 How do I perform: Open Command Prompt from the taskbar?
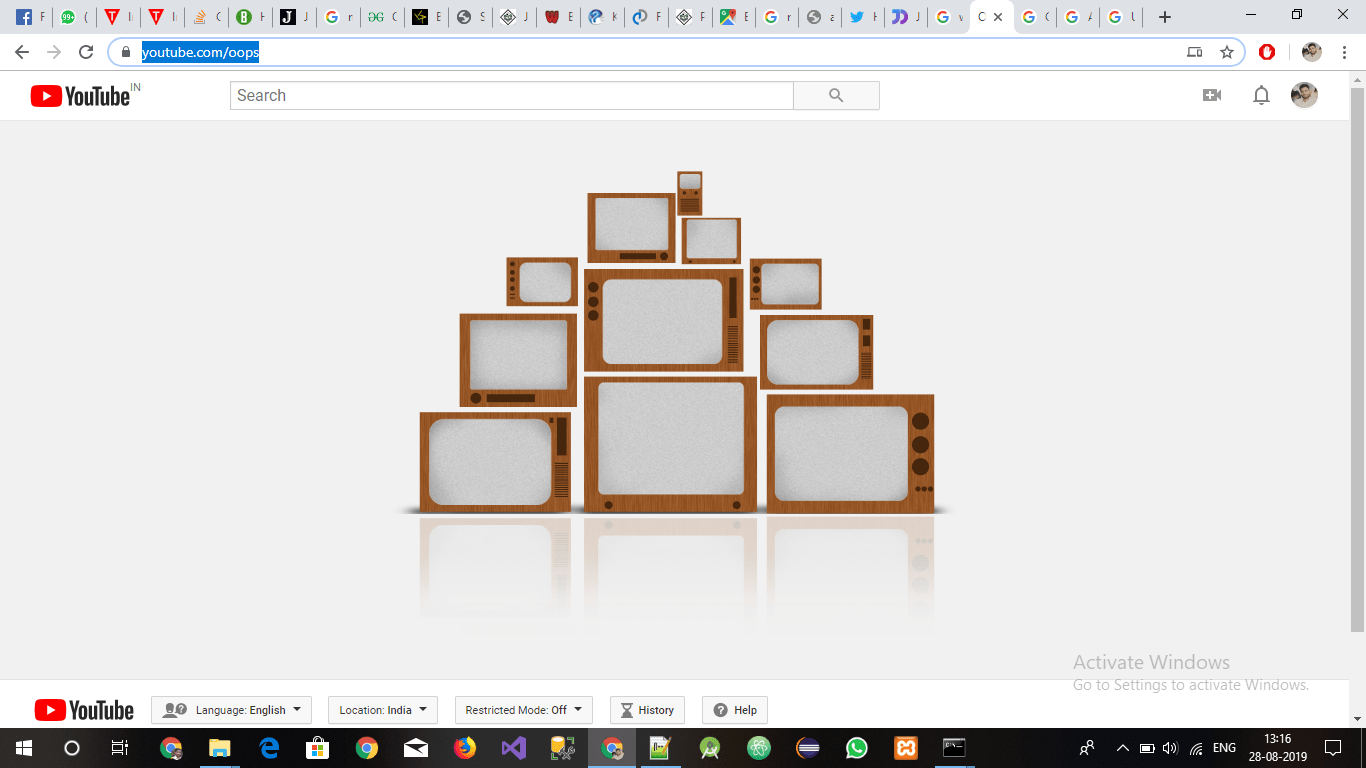pyautogui.click(x=955, y=748)
